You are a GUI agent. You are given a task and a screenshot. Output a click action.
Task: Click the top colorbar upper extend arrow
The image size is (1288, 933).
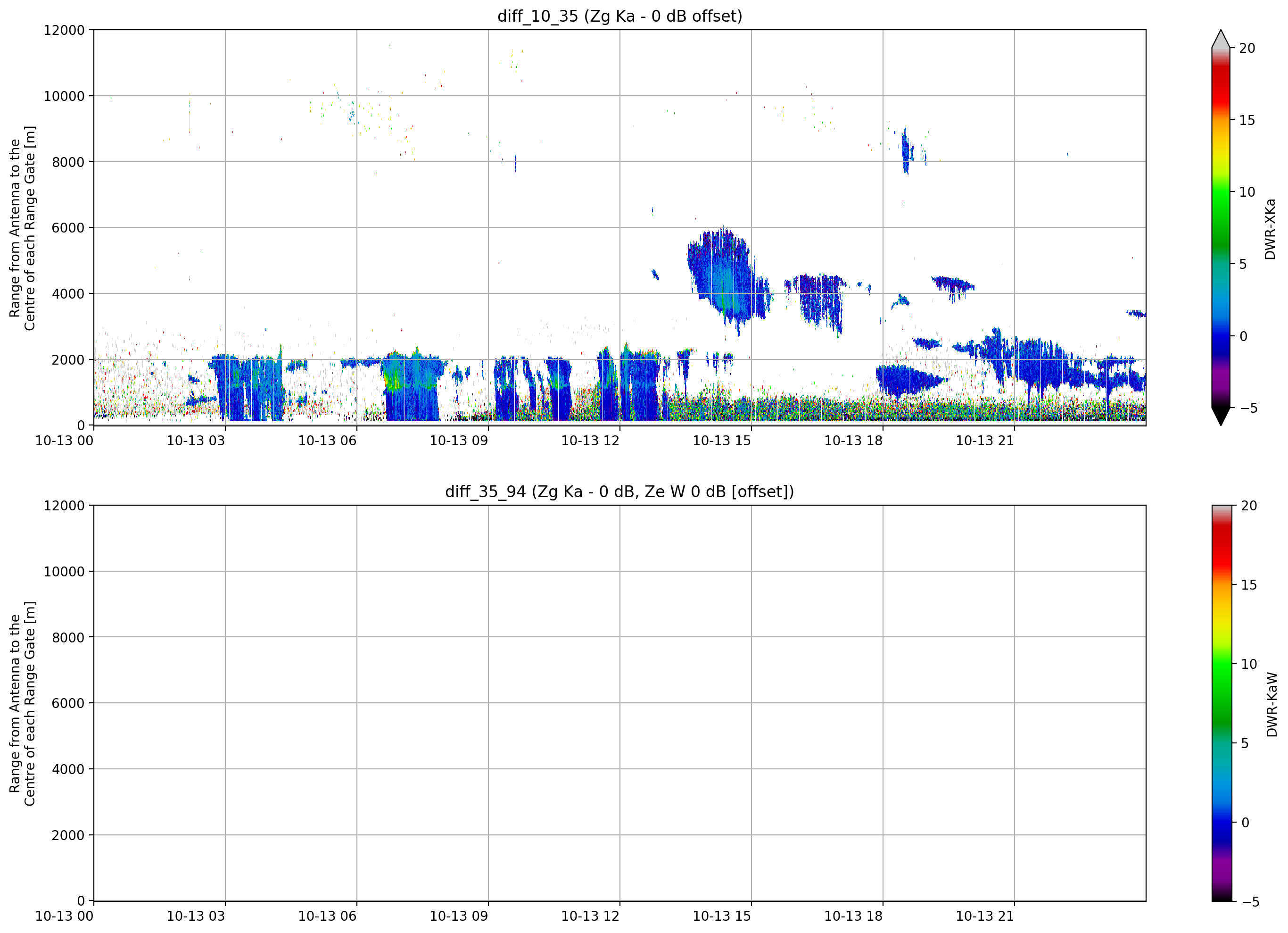(x=1221, y=39)
